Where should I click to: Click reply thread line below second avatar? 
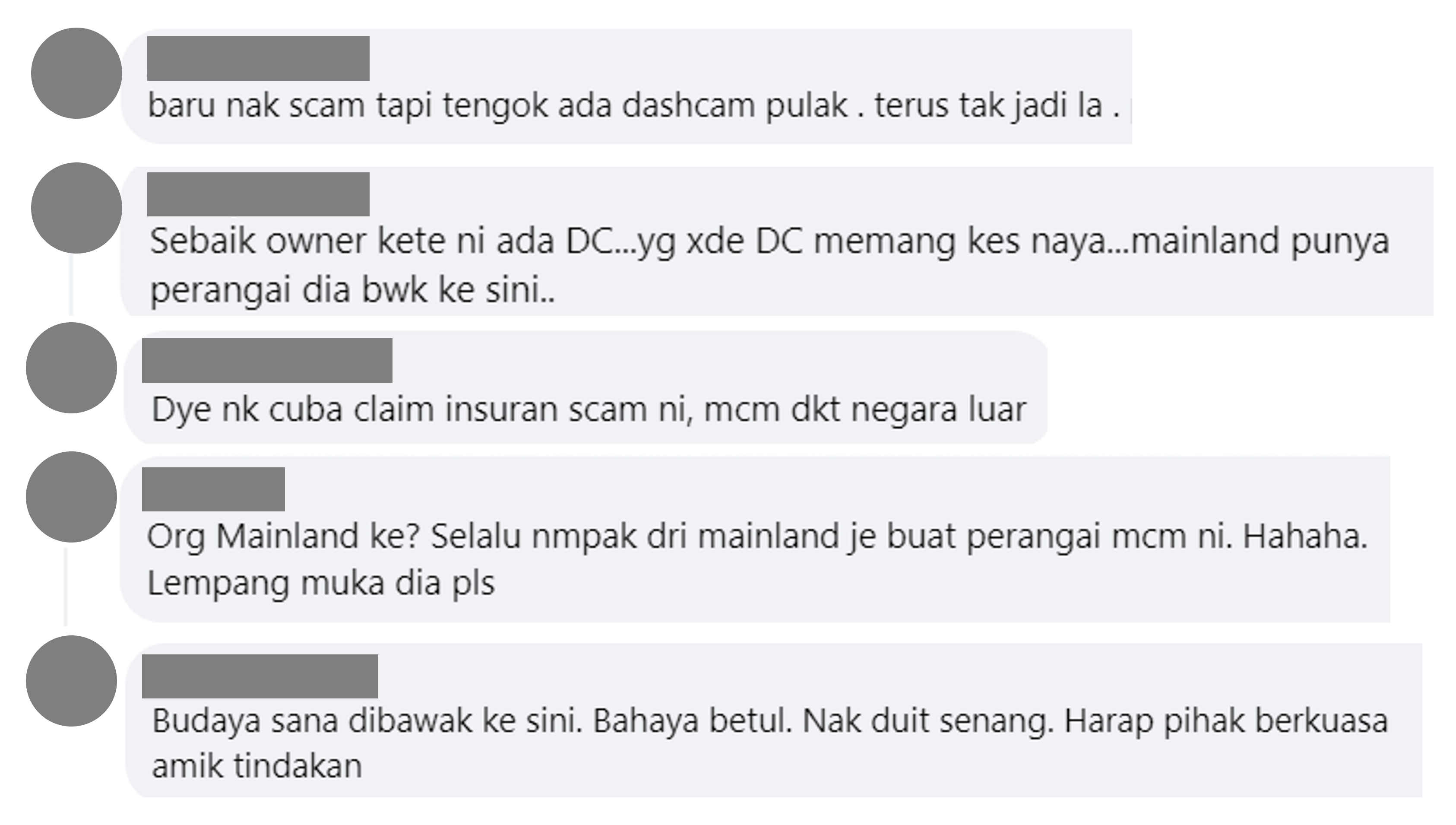[x=71, y=285]
